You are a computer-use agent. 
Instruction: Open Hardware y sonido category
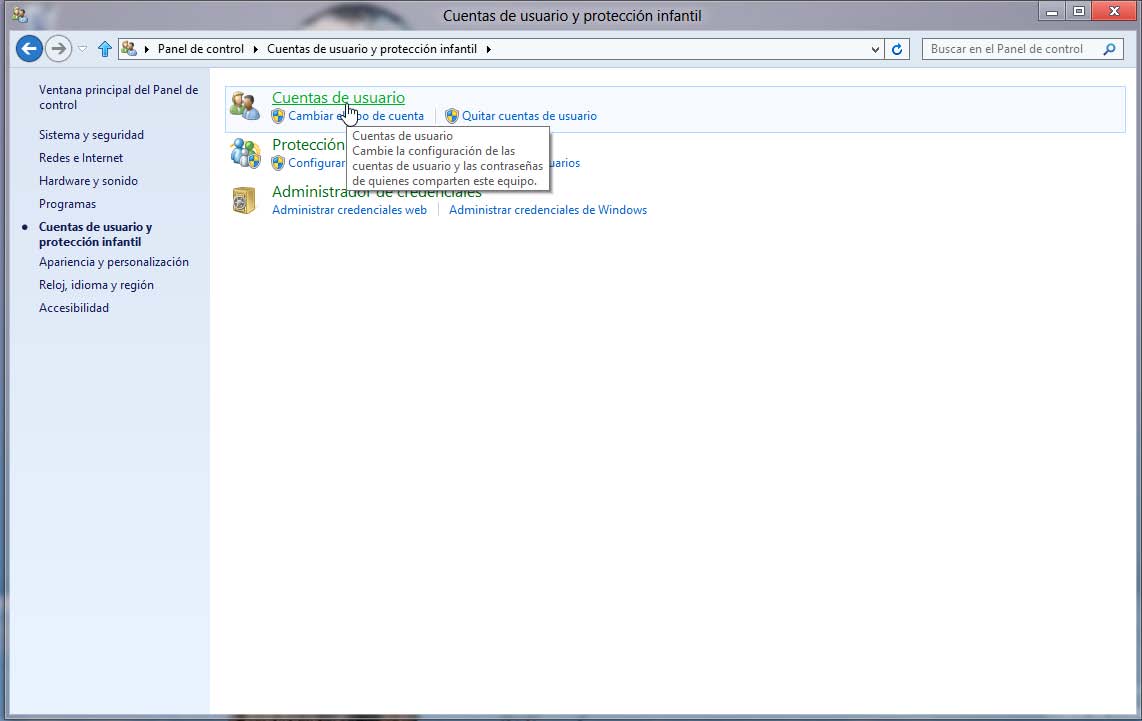(88, 181)
